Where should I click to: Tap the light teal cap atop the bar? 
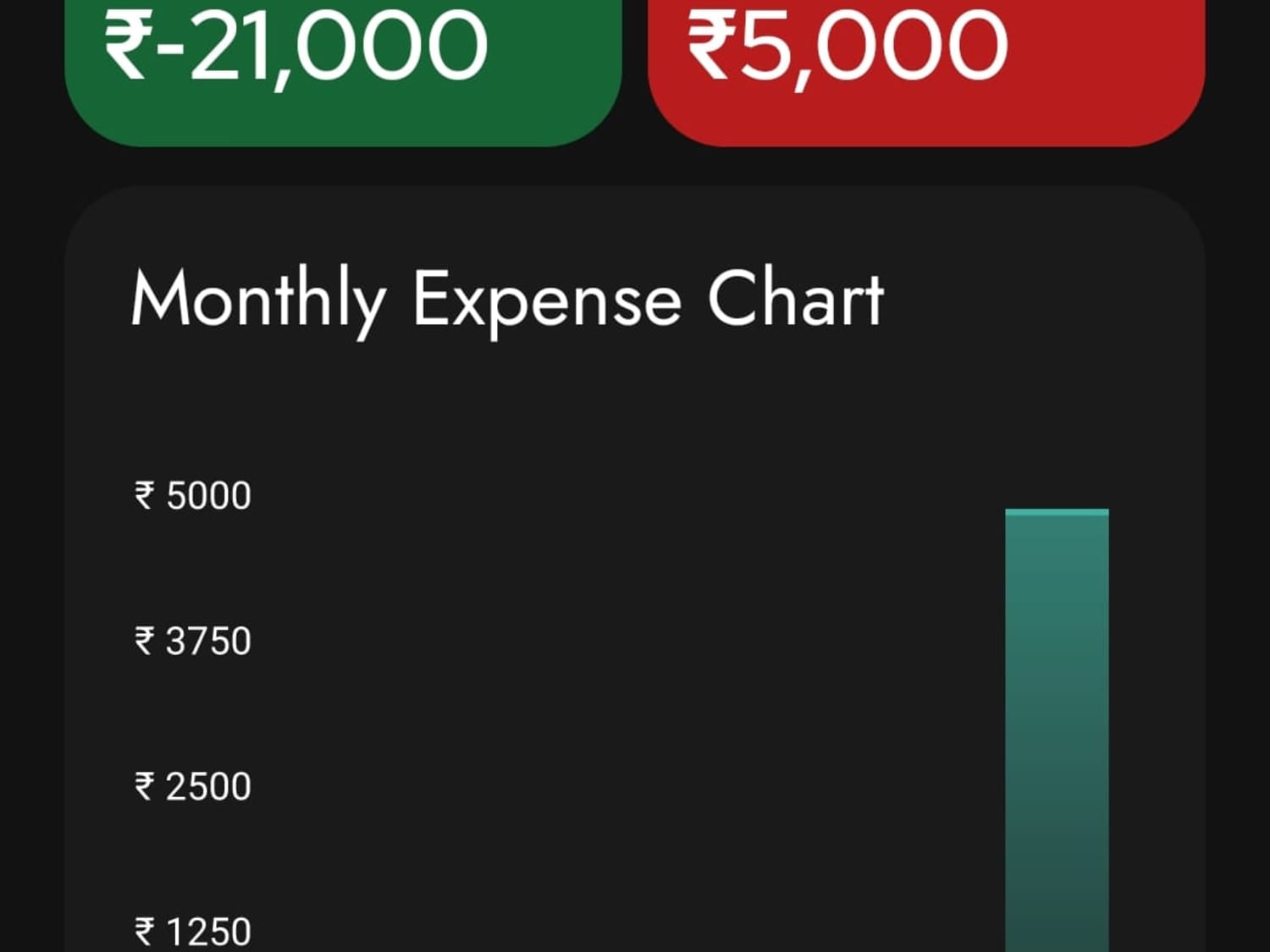pos(1057,513)
